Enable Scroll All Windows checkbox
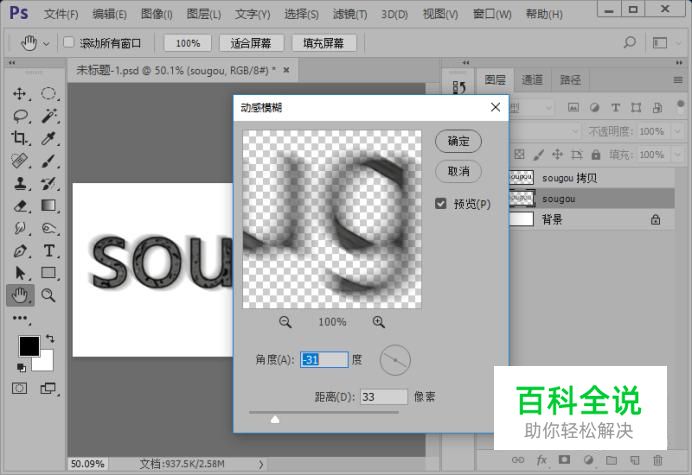This screenshot has width=692, height=475. tap(68, 42)
